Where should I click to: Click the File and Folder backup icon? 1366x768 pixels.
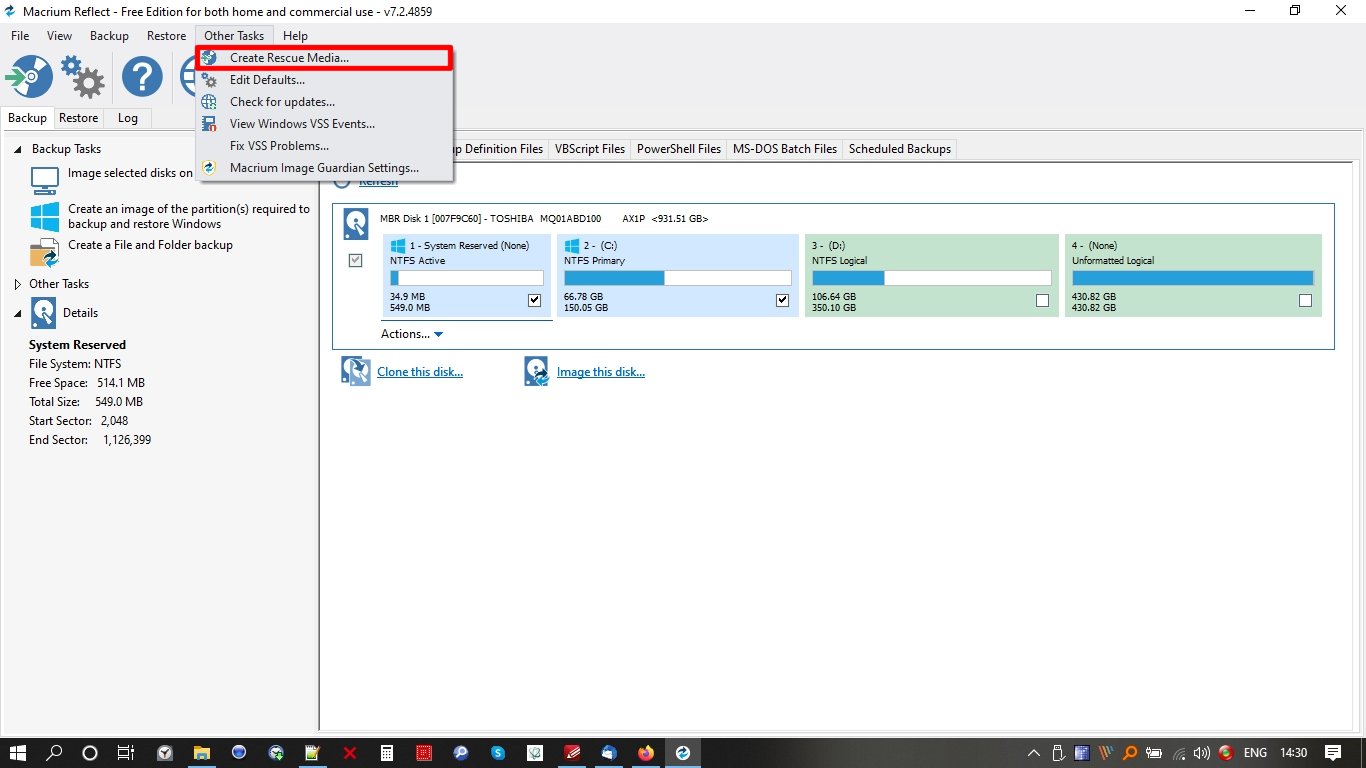pyautogui.click(x=45, y=253)
